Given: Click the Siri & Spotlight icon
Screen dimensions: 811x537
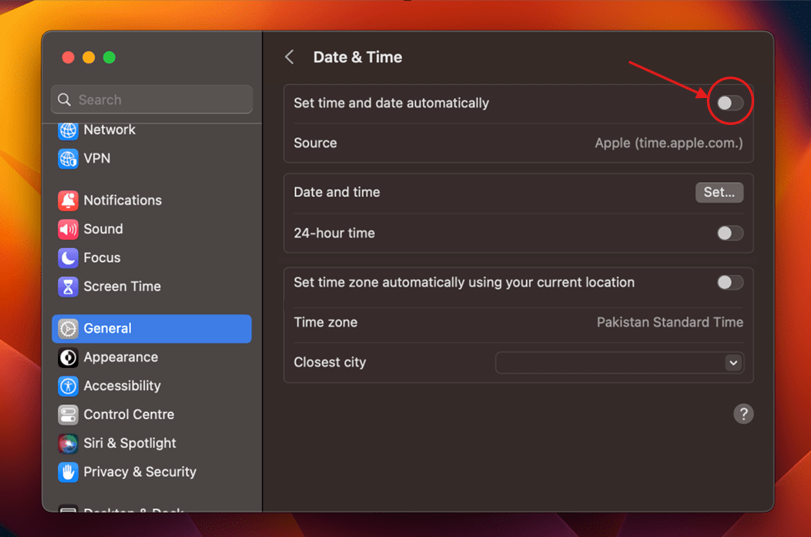Looking at the screenshot, I should tap(68, 443).
